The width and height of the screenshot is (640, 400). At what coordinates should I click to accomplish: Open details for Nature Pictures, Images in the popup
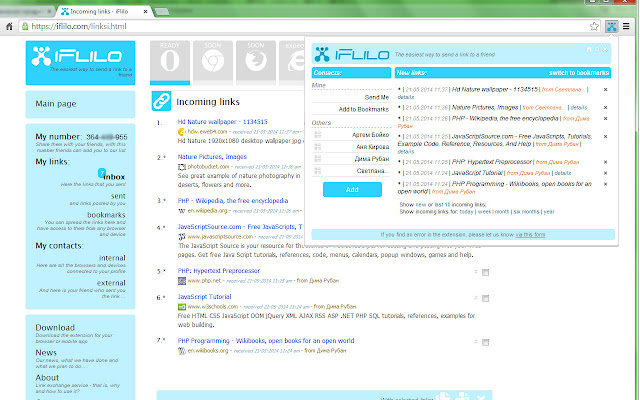coord(578,107)
